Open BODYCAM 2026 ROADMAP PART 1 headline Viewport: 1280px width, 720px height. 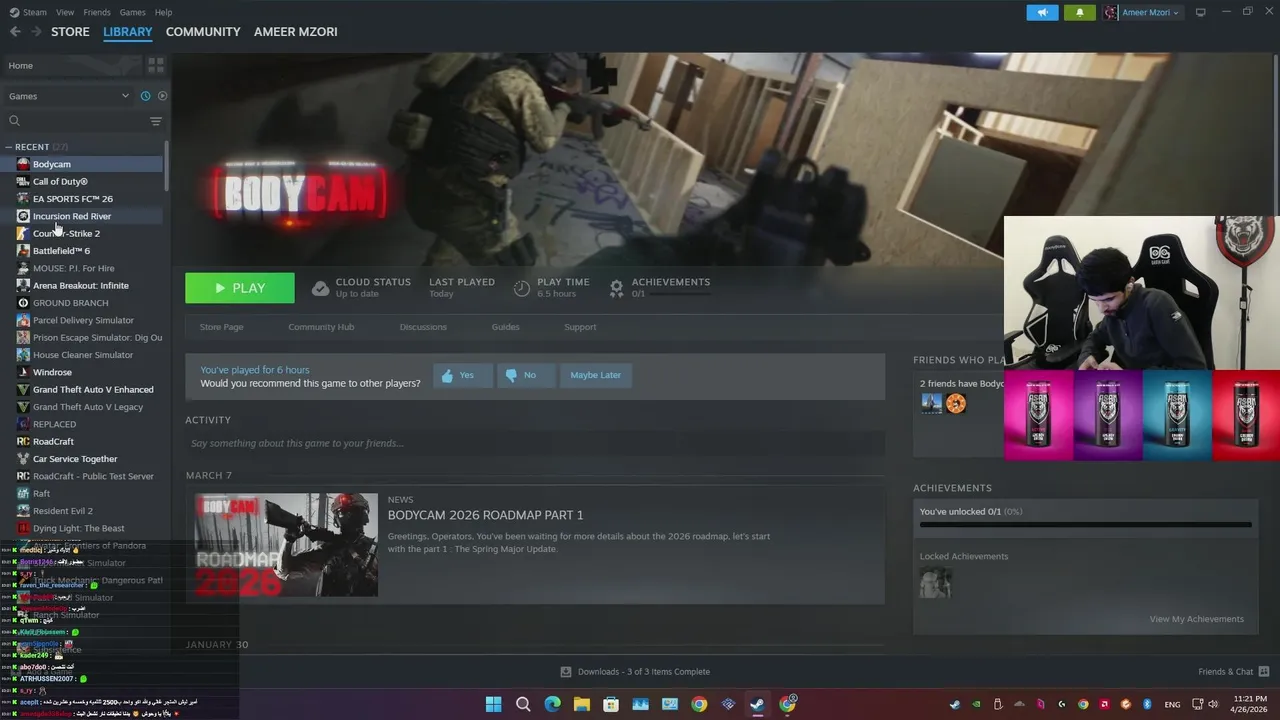click(x=486, y=515)
